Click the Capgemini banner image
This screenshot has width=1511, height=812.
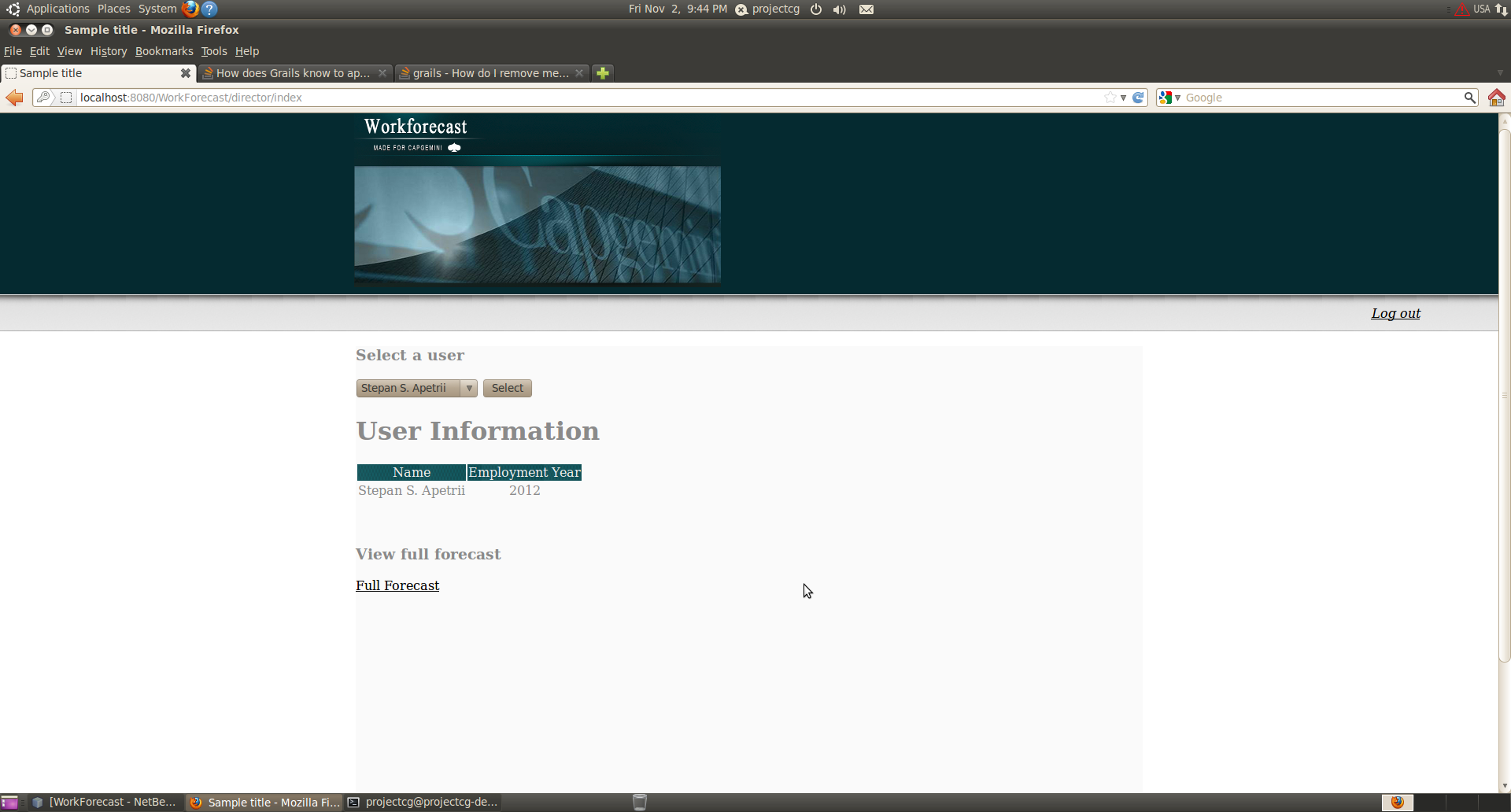pyautogui.click(x=538, y=225)
